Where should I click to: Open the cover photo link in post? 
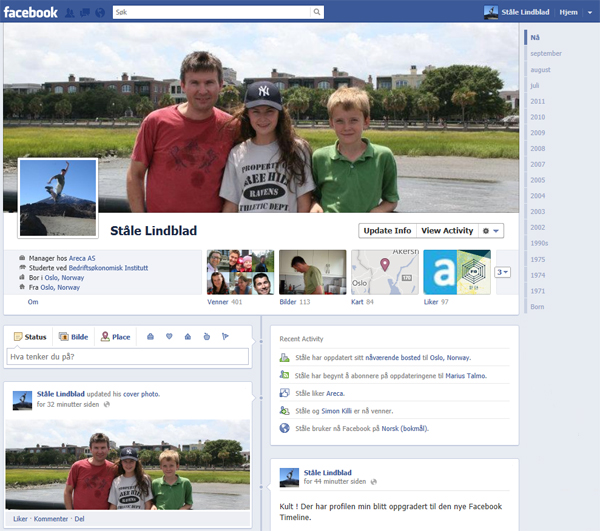pyautogui.click(x=141, y=394)
